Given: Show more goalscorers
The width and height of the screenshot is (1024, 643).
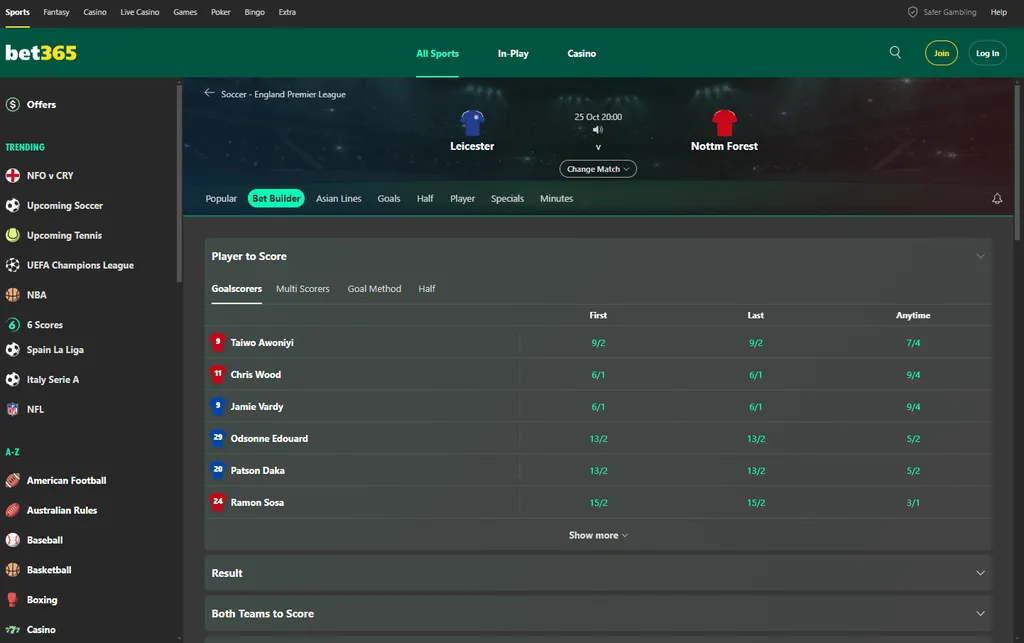Looking at the screenshot, I should pos(598,535).
